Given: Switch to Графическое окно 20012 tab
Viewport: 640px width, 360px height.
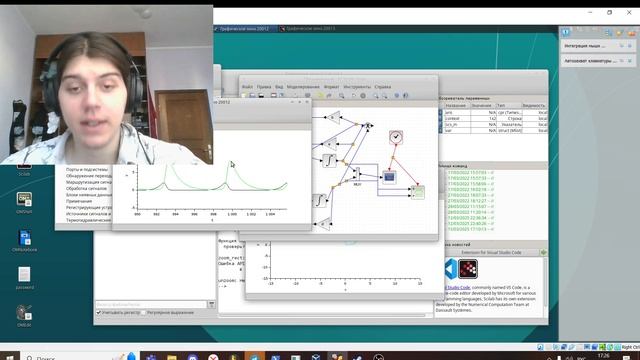Looking at the screenshot, I should [245, 29].
